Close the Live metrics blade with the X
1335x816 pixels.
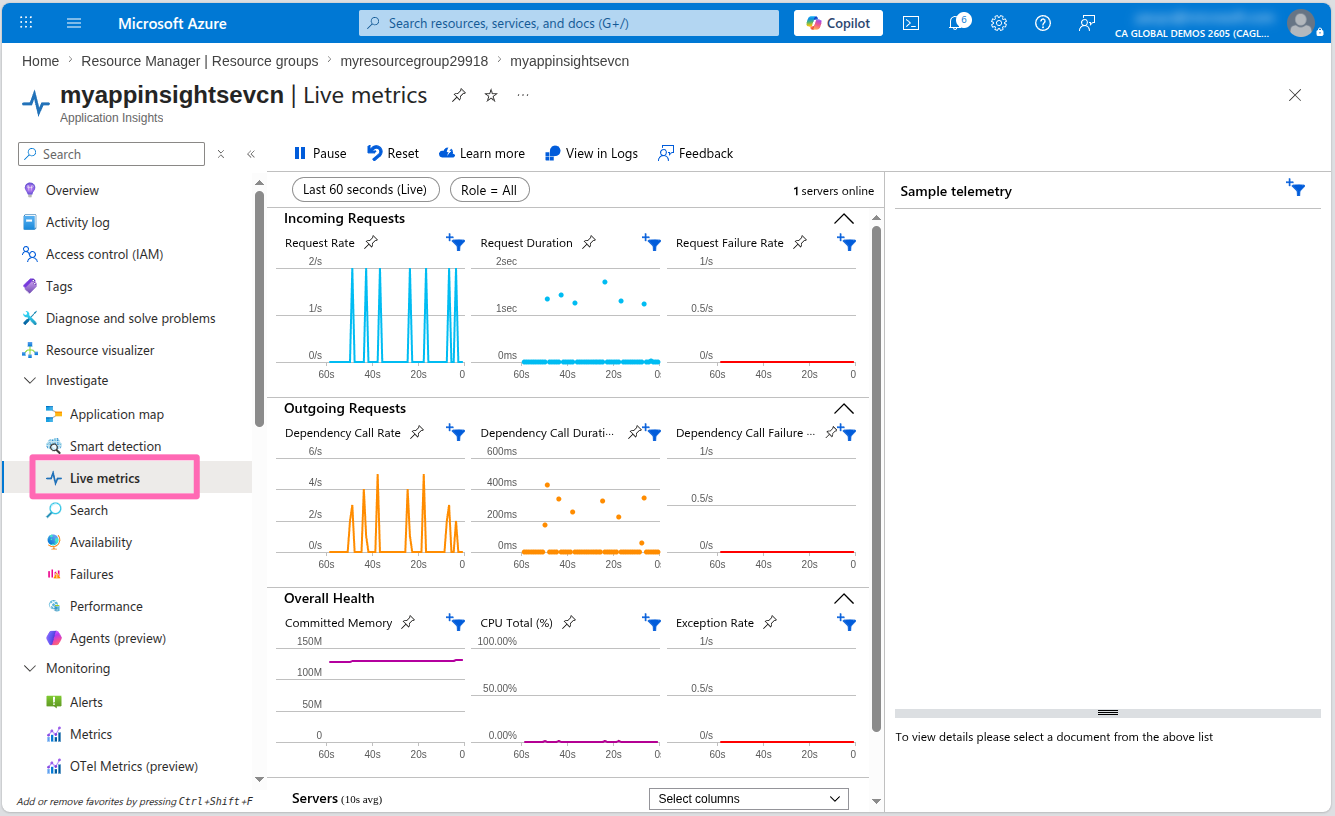[1295, 95]
